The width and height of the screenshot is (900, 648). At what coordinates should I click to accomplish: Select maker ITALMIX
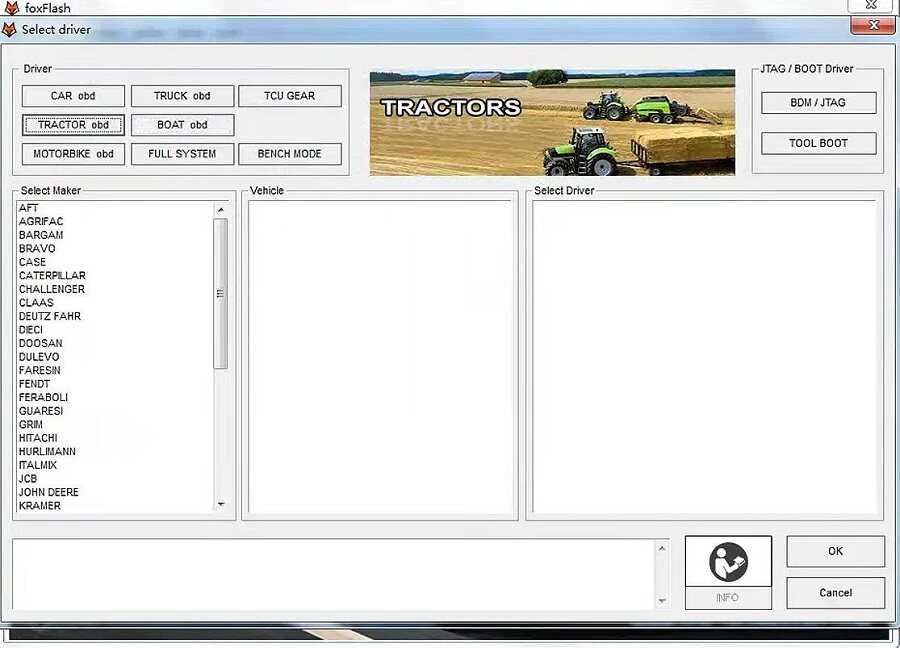click(x=38, y=465)
